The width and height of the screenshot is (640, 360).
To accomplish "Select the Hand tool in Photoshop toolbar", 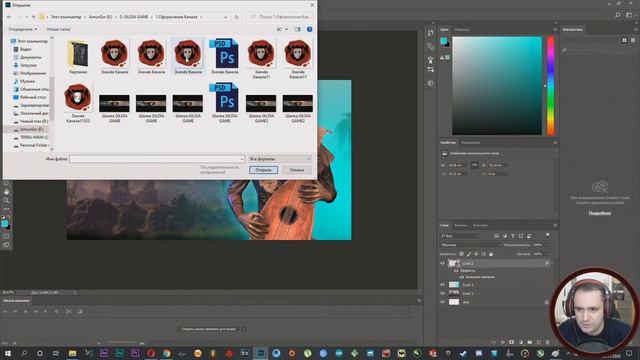I will point(6,192).
